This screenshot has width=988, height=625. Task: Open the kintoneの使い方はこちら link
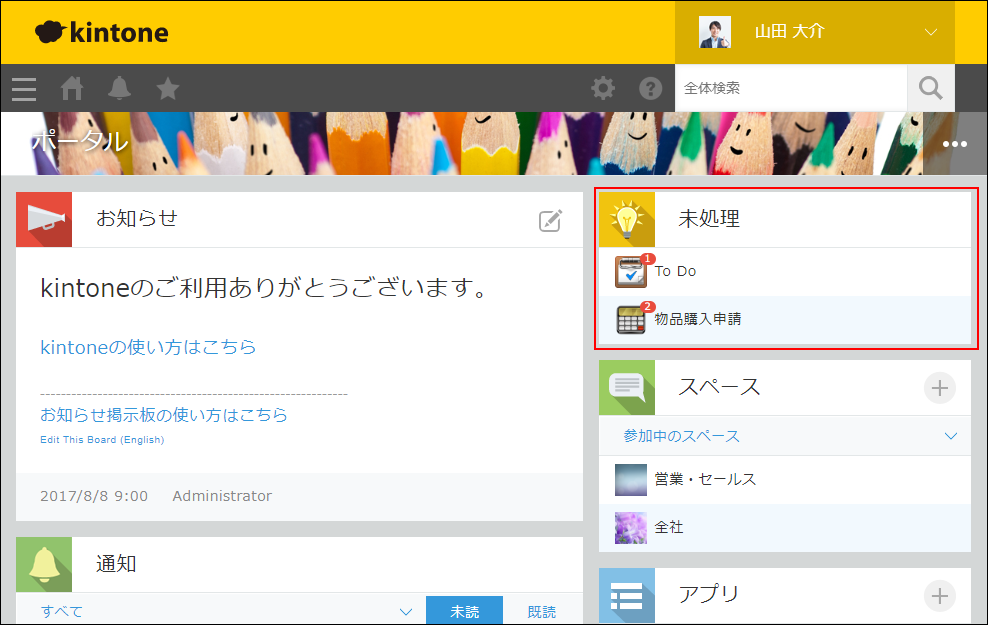148,347
